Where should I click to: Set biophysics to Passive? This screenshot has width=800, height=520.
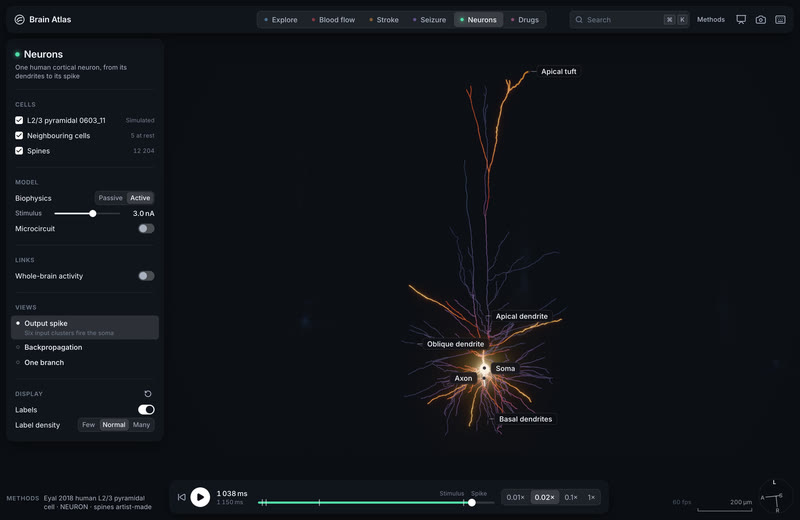110,198
